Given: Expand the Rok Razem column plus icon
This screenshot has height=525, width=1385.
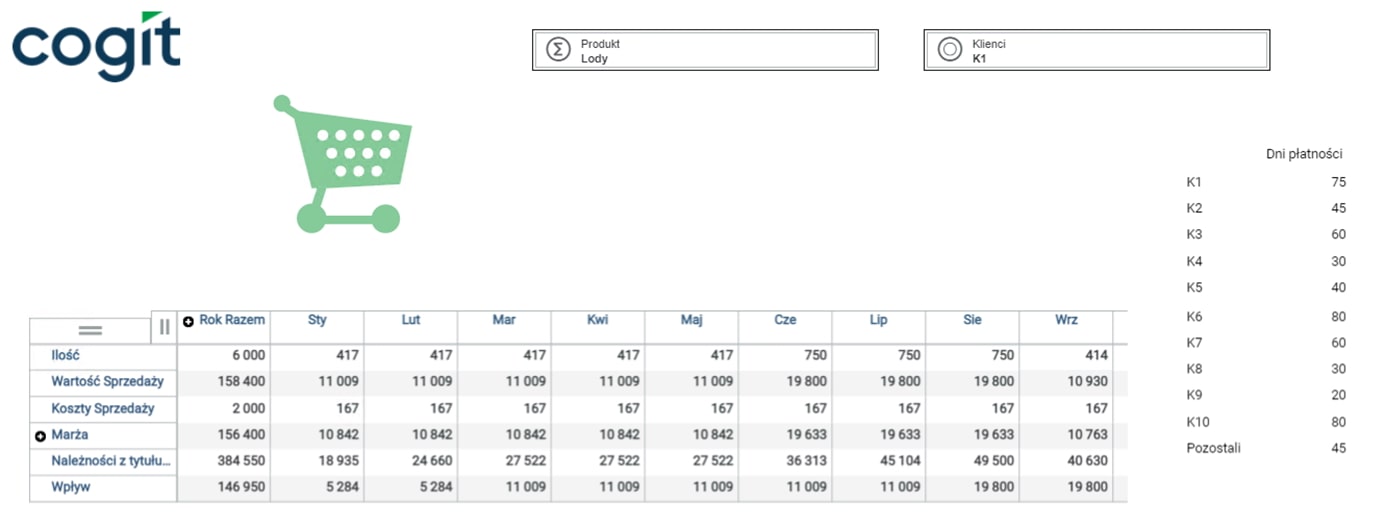Looking at the screenshot, I should (x=188, y=321).
